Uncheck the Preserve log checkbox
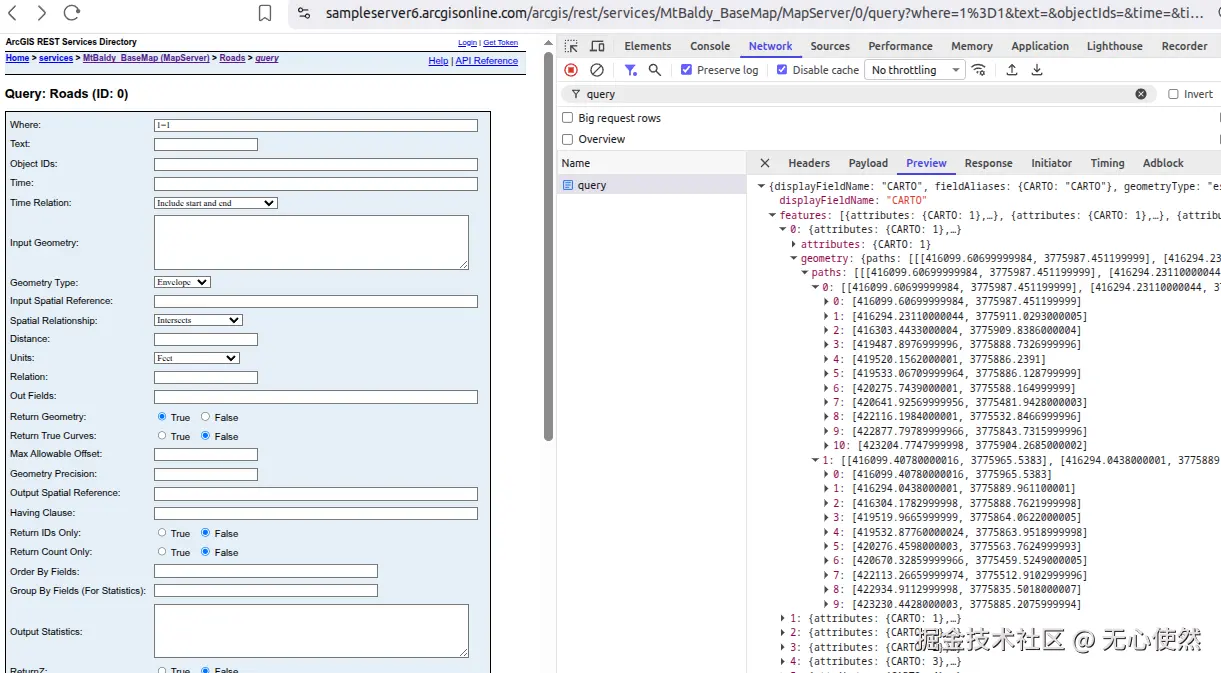This screenshot has height=673, width=1221. pos(687,70)
